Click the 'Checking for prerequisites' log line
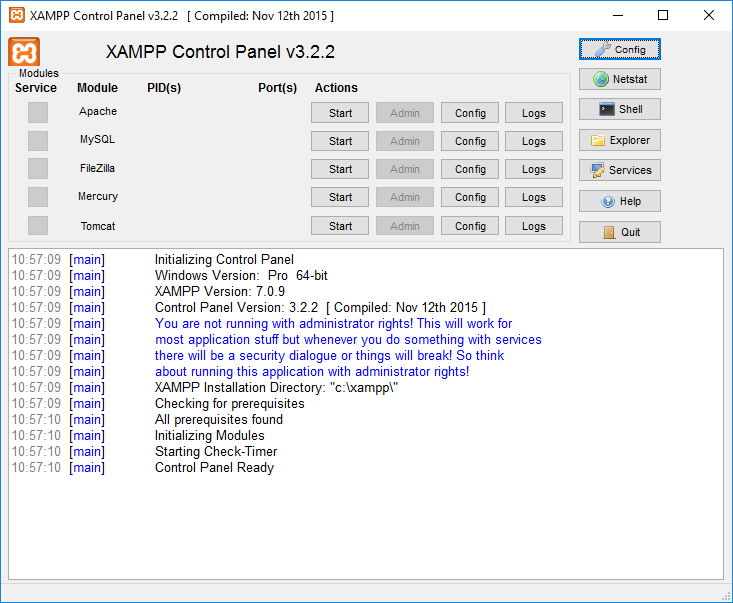Image resolution: width=733 pixels, height=603 pixels. click(x=230, y=403)
